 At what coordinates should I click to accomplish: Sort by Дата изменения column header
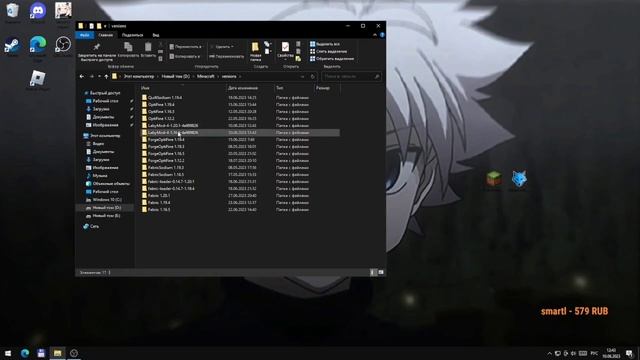click(x=243, y=88)
